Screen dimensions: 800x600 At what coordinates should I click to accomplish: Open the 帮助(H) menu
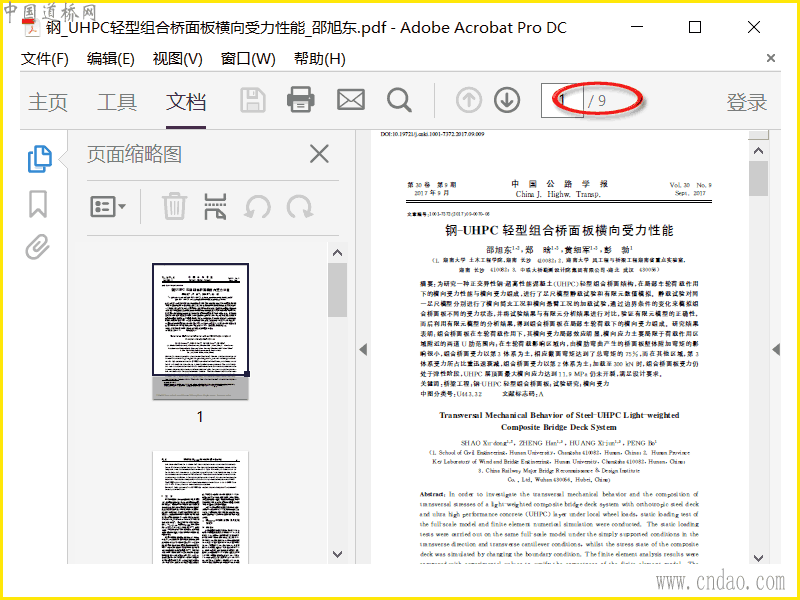pos(319,59)
